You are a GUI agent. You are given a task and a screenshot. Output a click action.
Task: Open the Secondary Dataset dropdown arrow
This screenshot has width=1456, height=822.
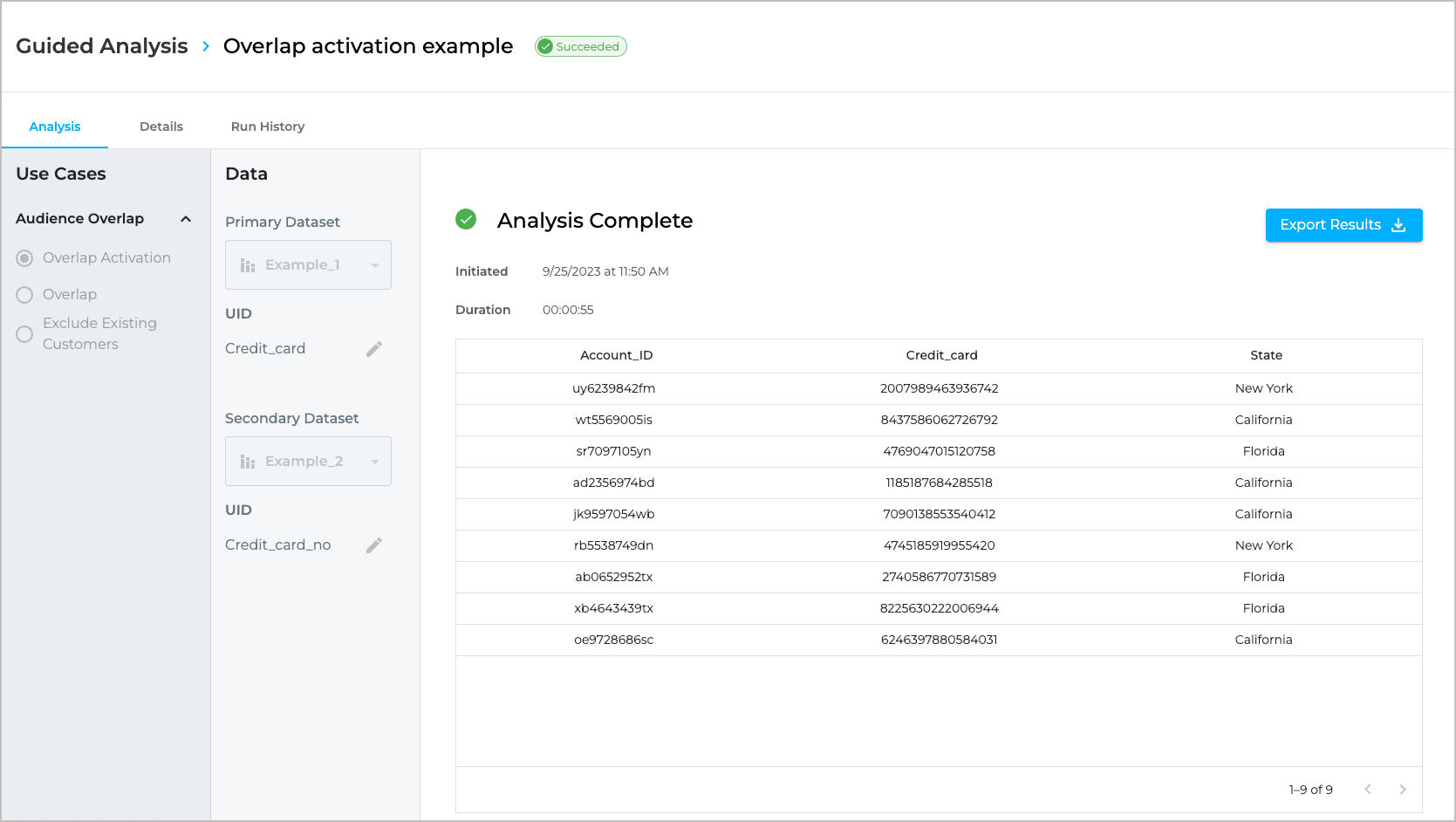tap(375, 462)
